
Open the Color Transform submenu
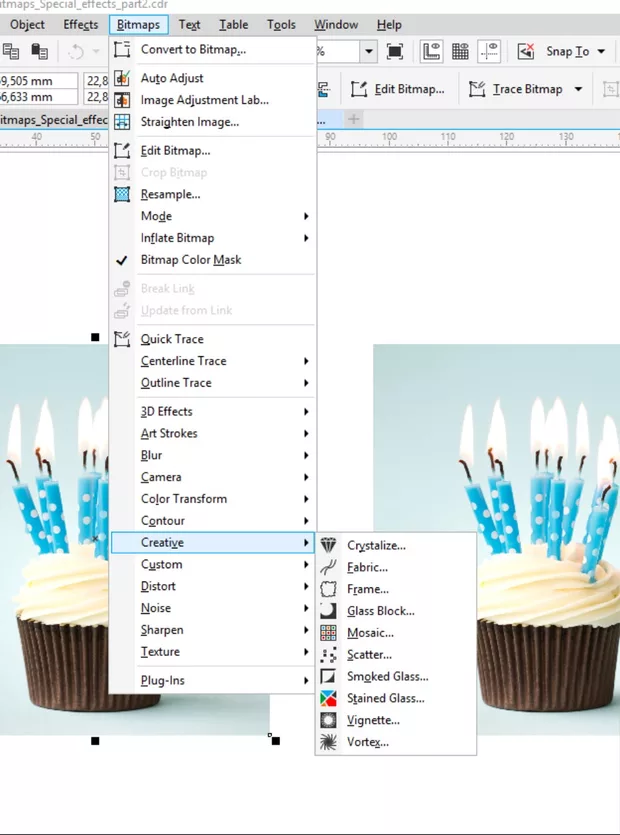(x=213, y=498)
